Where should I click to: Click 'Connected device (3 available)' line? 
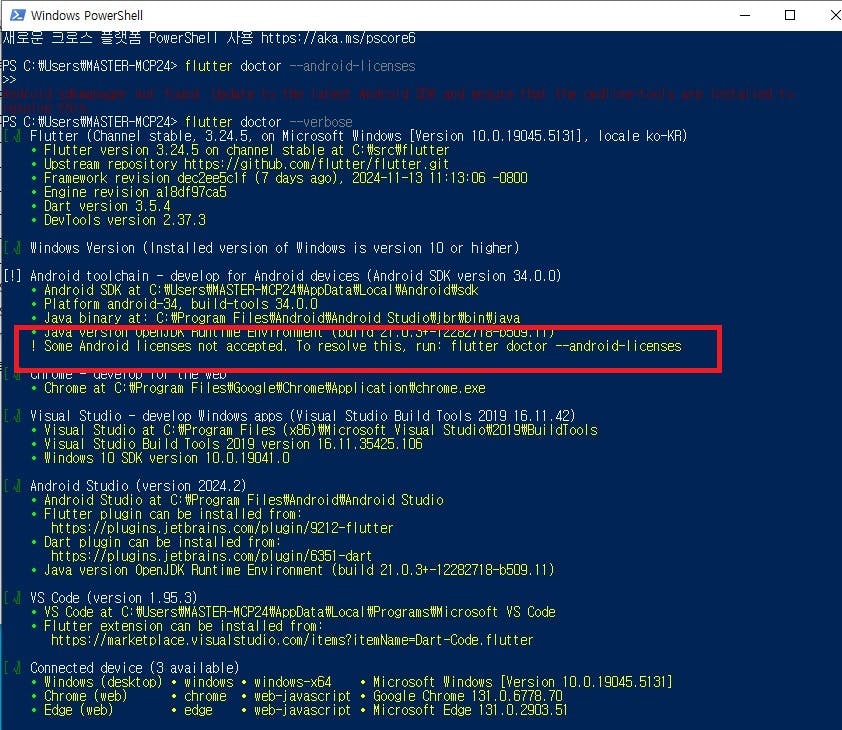point(134,667)
